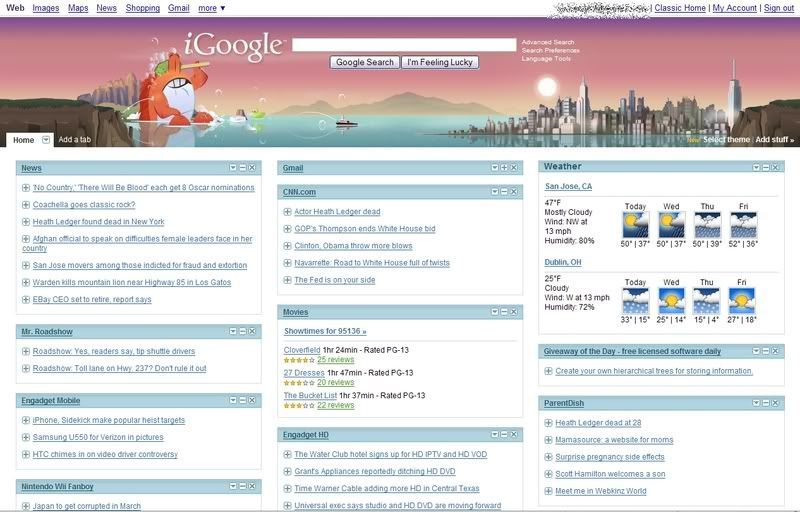Expand 'Samsung U550 for Verizon in pictures' item
800x512 pixels.
[26, 437]
